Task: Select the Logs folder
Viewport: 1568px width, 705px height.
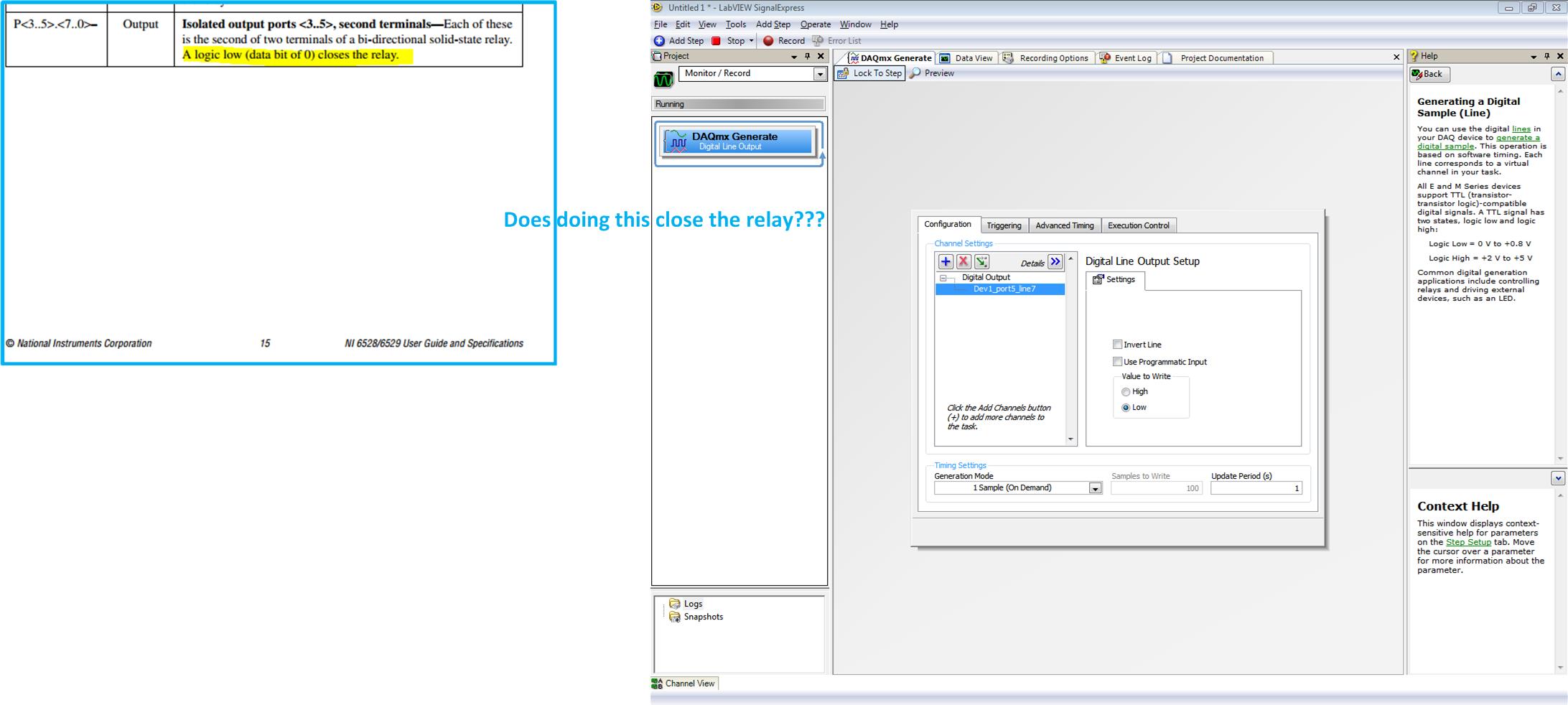Action: tap(686, 604)
